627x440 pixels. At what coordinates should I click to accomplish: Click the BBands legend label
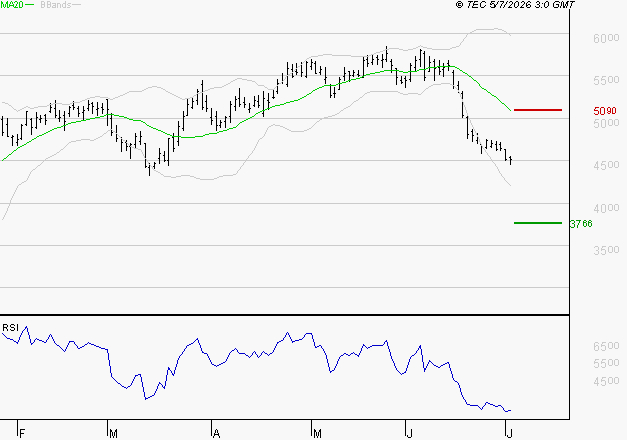[x=56, y=5]
